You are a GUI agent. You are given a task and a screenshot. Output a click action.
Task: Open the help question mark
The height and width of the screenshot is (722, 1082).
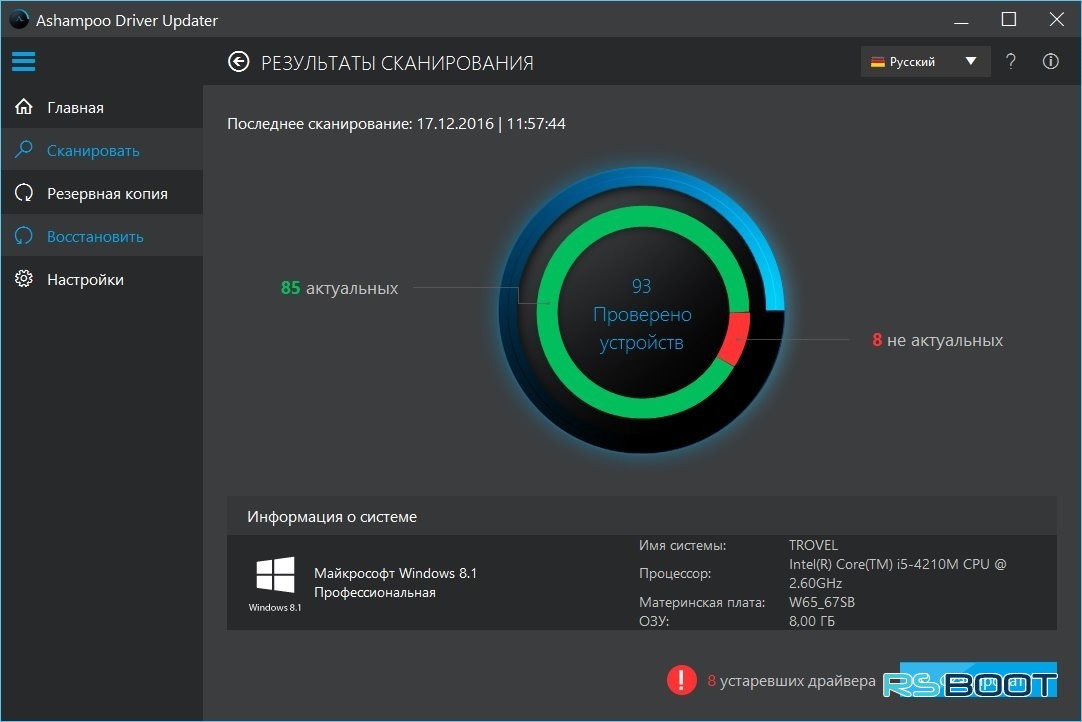point(1011,61)
